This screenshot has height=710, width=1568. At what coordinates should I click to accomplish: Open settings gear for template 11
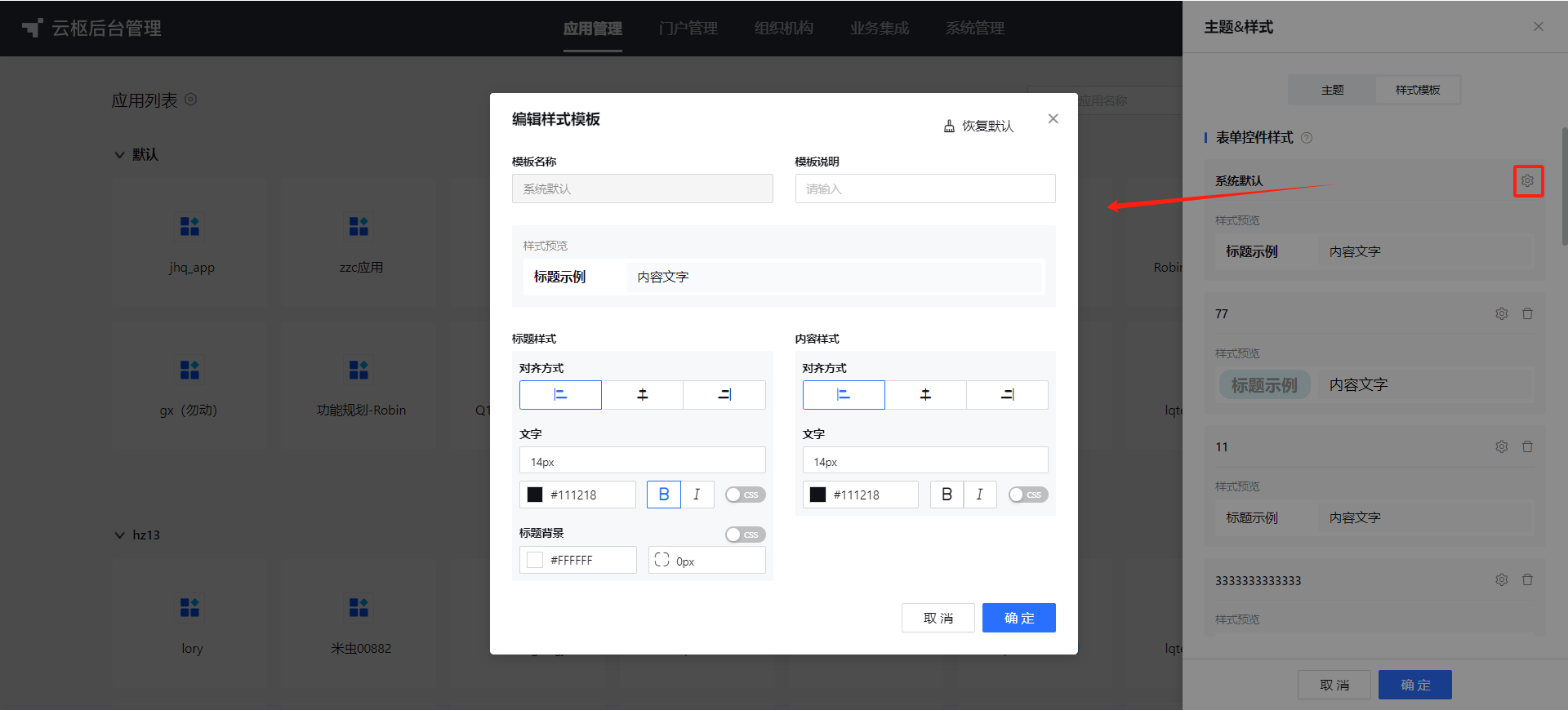[1502, 447]
